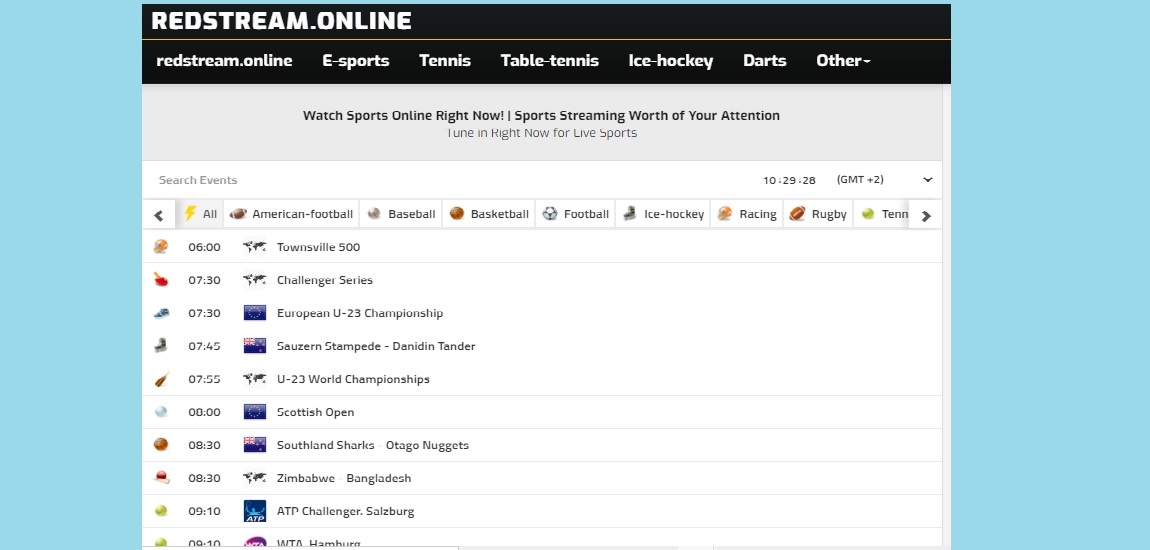Click EU flag beside Scottish Open
1150x550 pixels.
pyautogui.click(x=254, y=412)
